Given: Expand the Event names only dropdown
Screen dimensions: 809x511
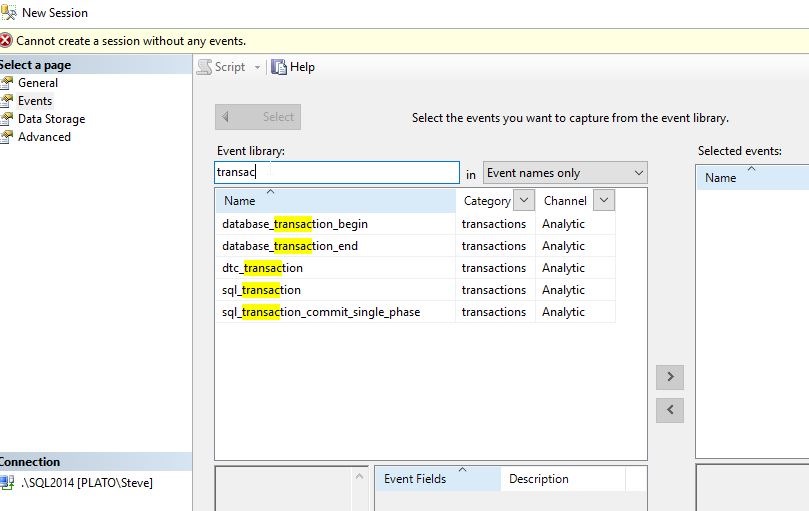Looking at the screenshot, I should click(565, 173).
